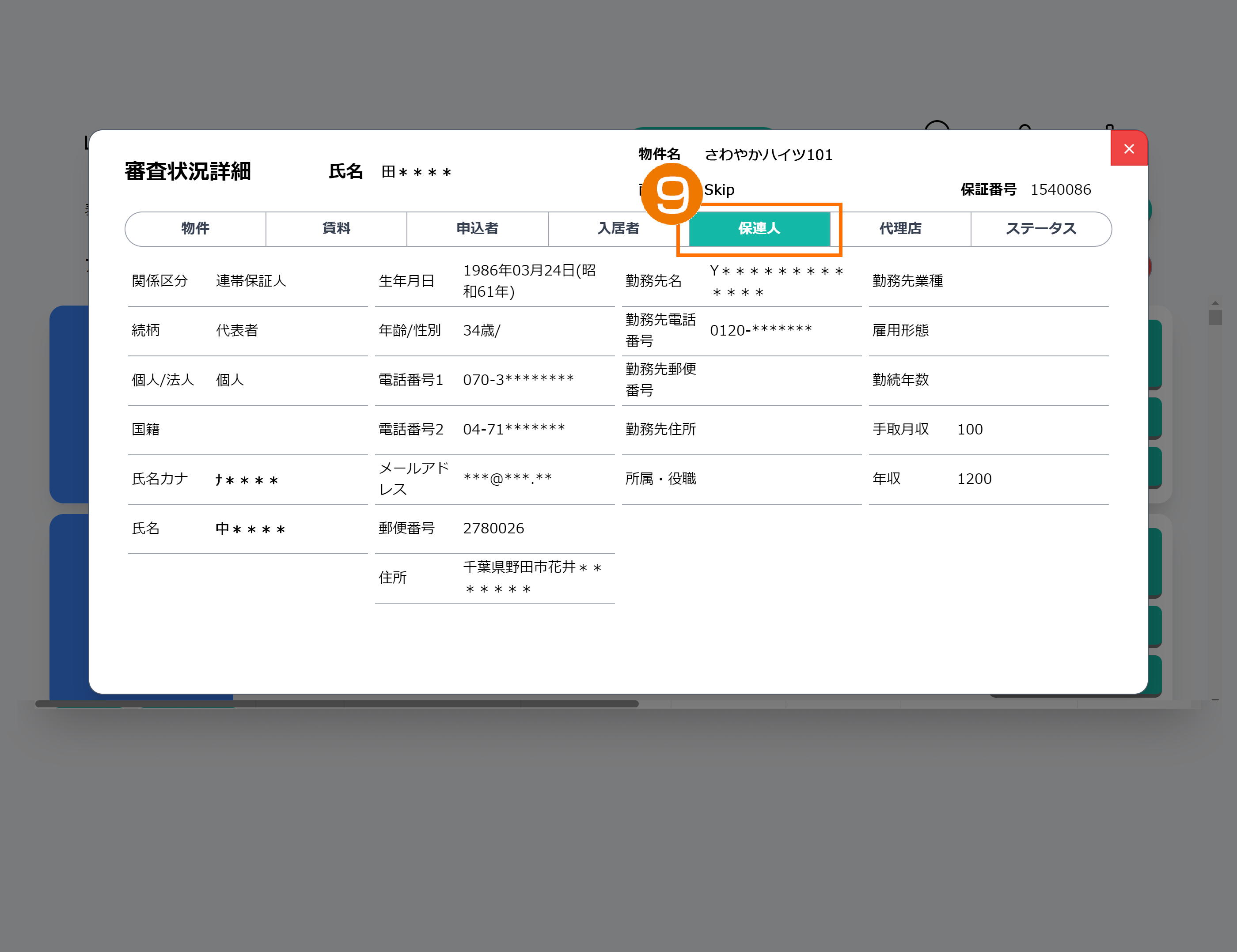Click the 保証番号 value 1540086
The width and height of the screenshot is (1237, 952).
coord(1060,189)
